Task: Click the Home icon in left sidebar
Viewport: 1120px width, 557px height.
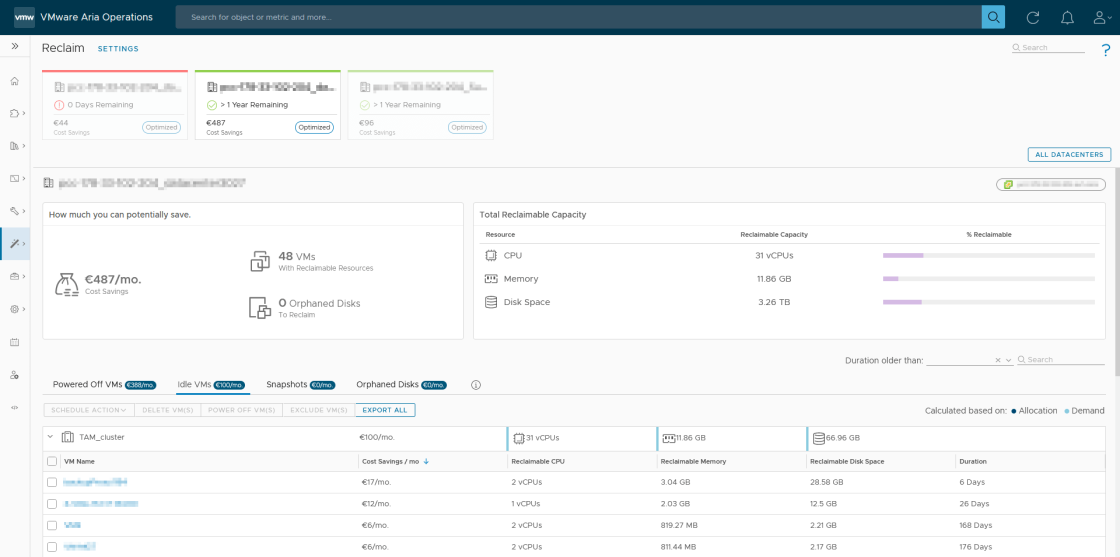Action: tap(15, 81)
